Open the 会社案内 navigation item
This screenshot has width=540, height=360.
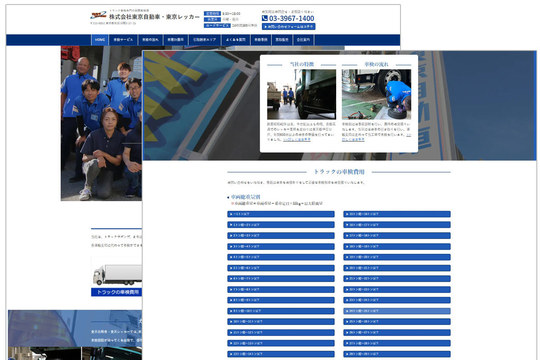coord(303,40)
